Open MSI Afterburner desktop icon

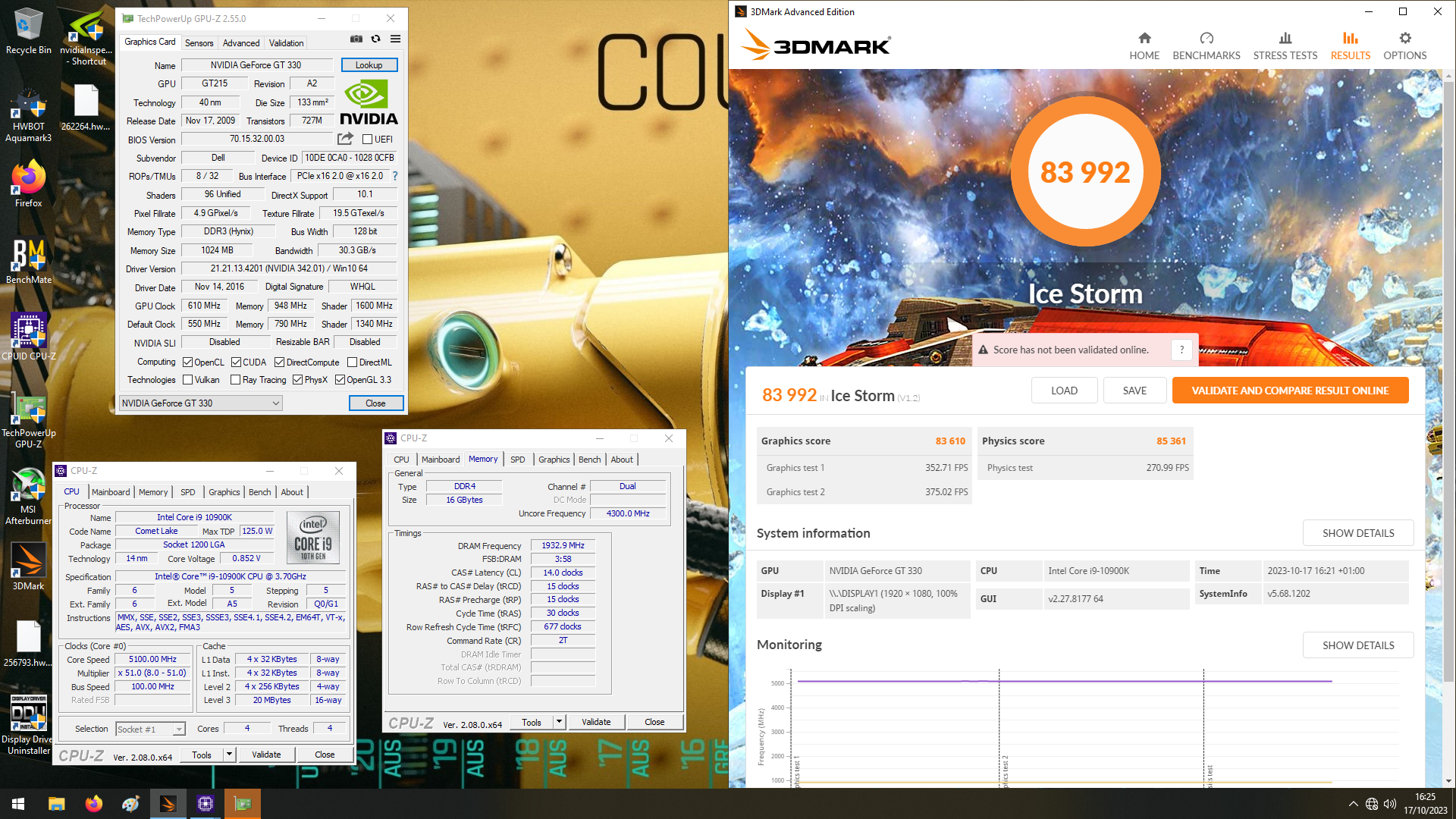tap(29, 496)
